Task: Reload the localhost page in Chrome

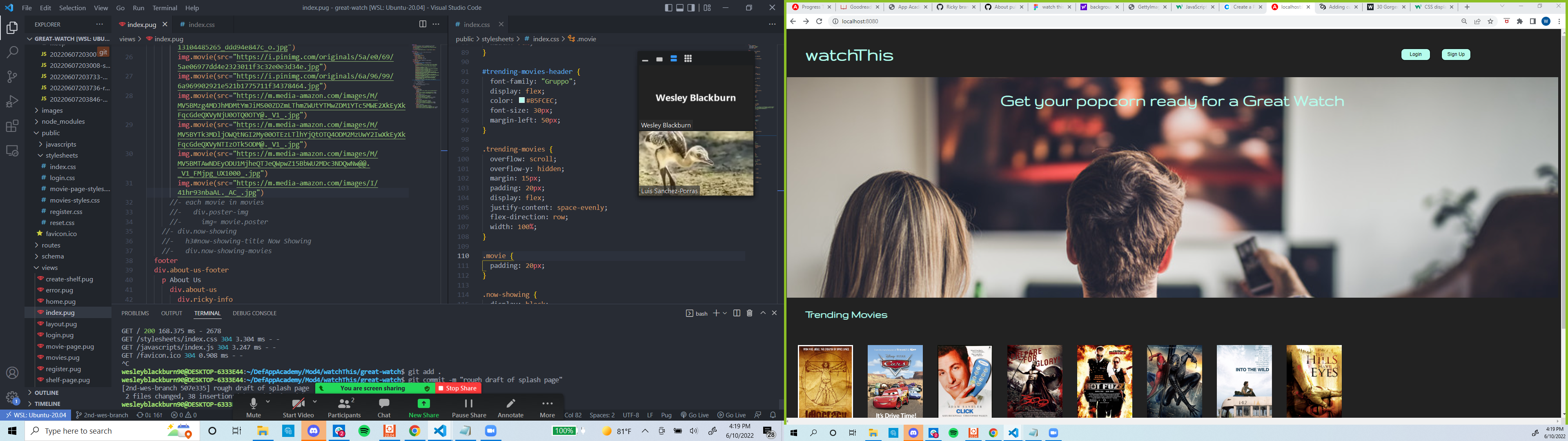Action: click(x=819, y=21)
